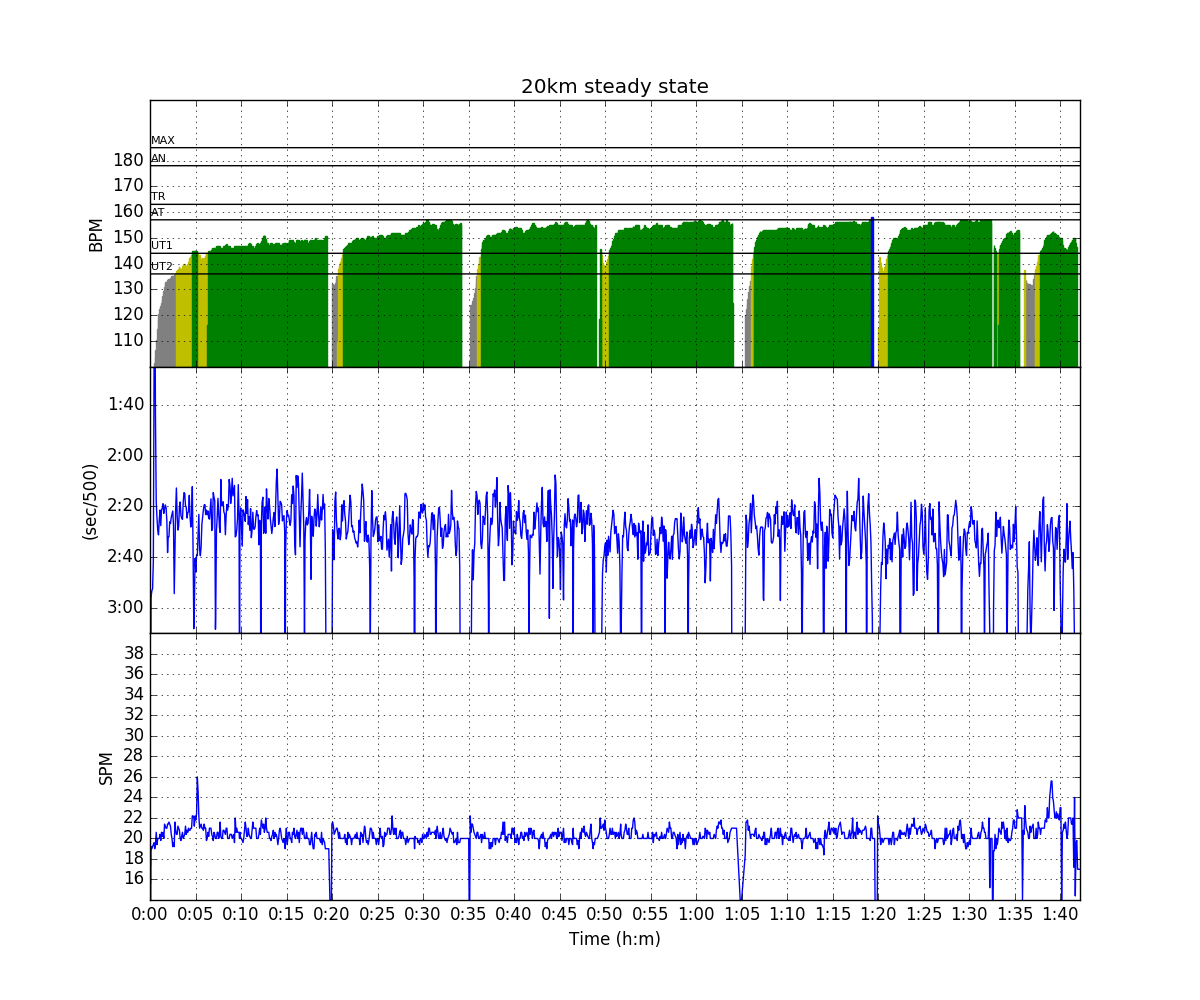1200x1000 pixels.
Task: Select the AT zone label
Action: [x=158, y=213]
